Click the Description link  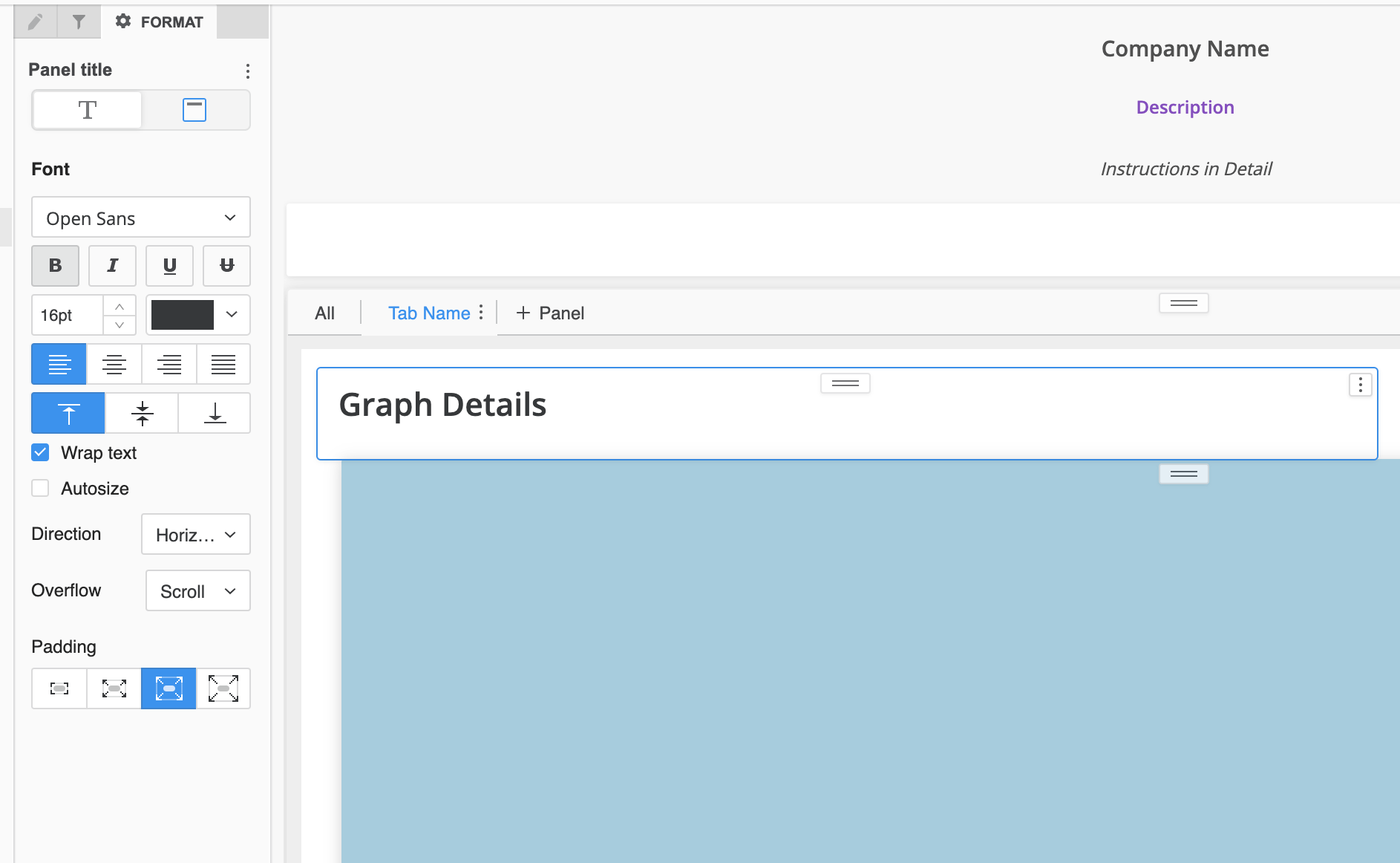coord(1185,107)
